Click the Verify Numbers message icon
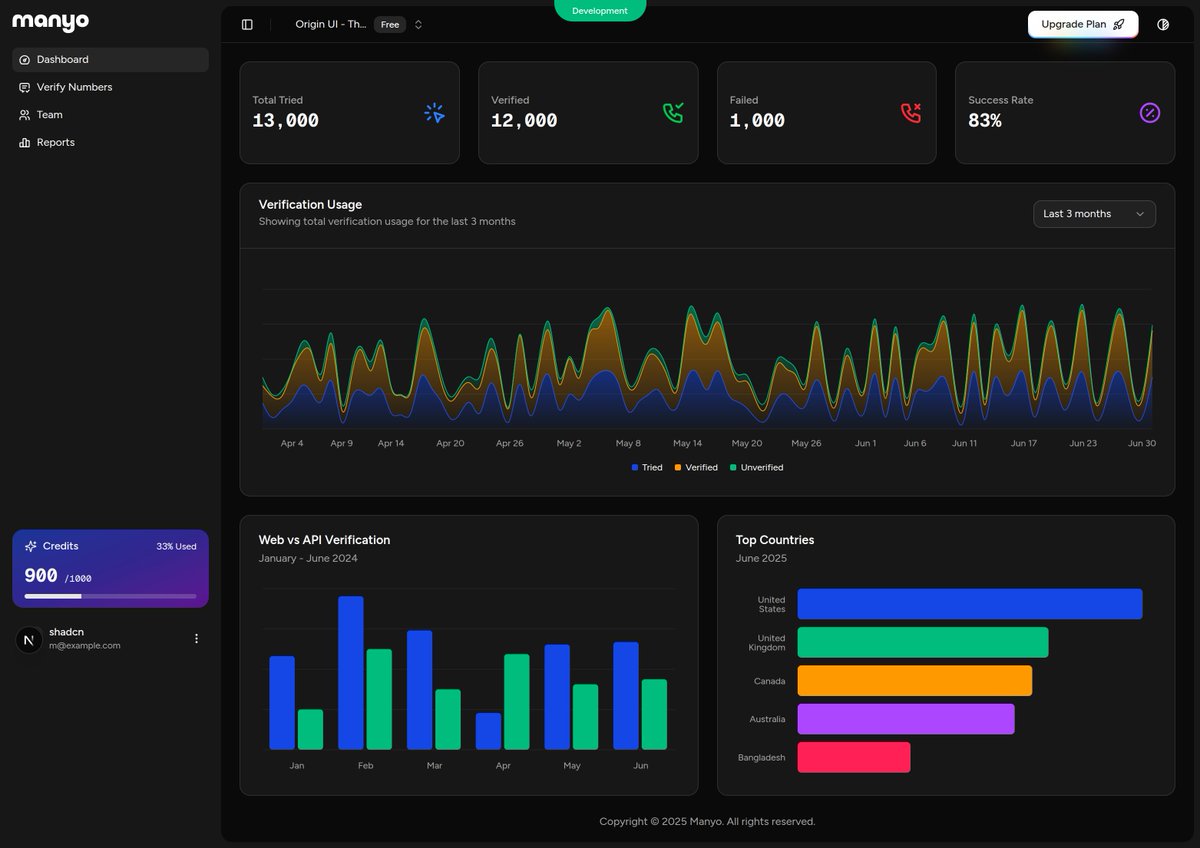This screenshot has width=1200, height=848. pos(25,87)
